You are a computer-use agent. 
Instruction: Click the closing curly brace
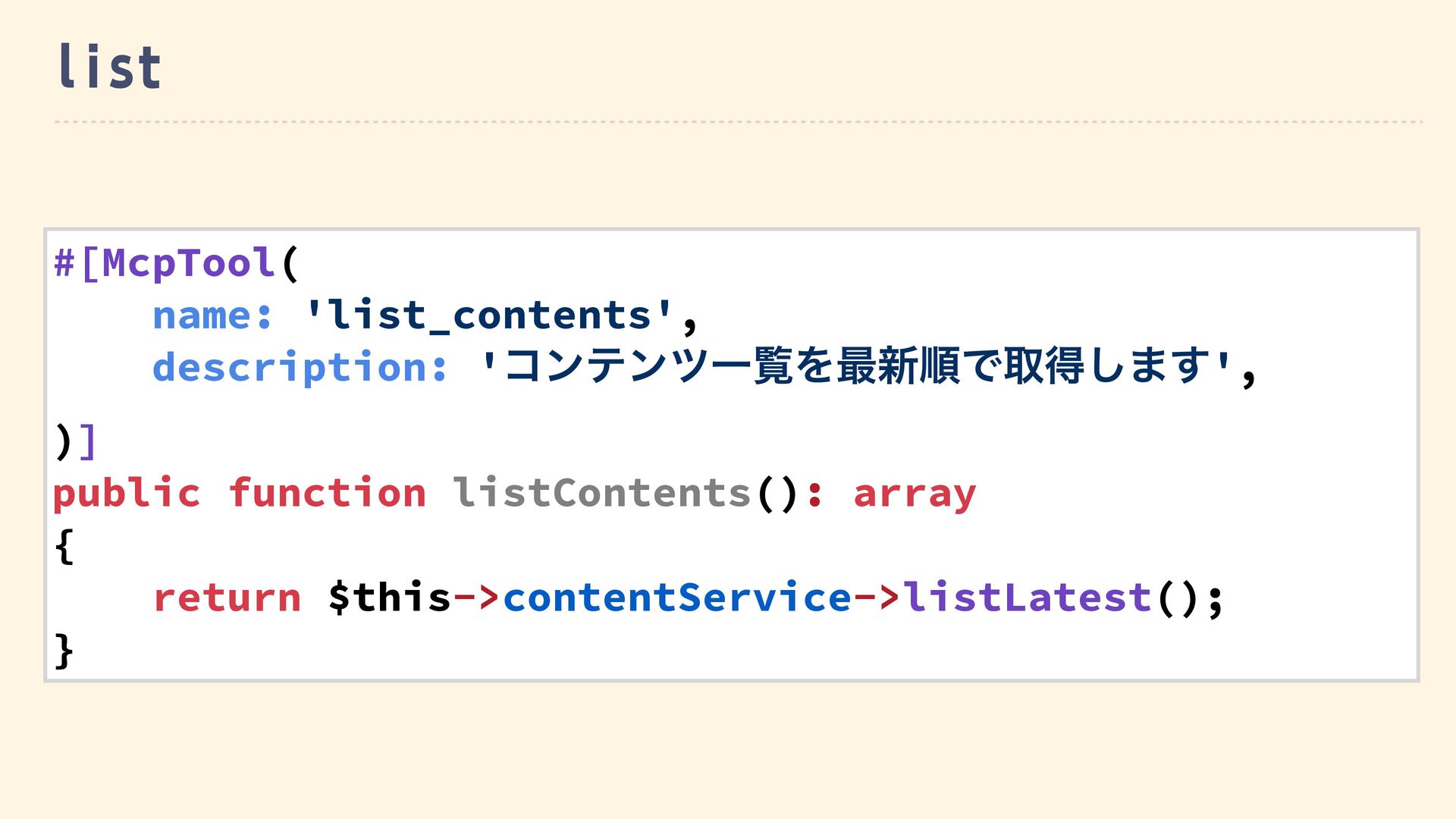coord(64,651)
